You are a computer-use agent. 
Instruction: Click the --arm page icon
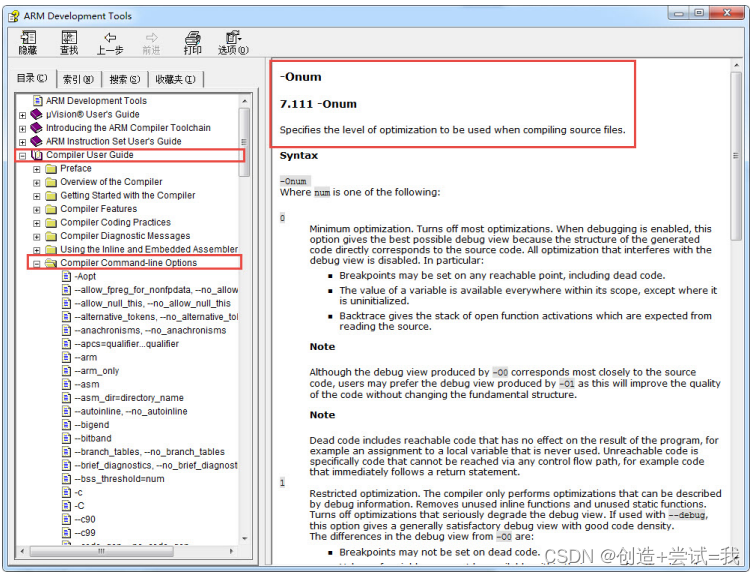coord(66,357)
